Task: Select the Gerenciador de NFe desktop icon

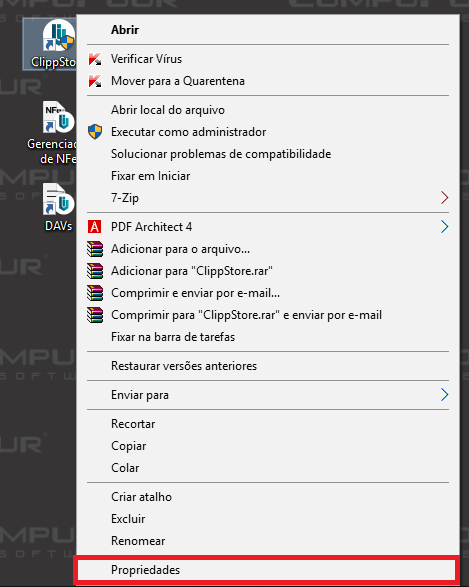Action: (x=58, y=117)
